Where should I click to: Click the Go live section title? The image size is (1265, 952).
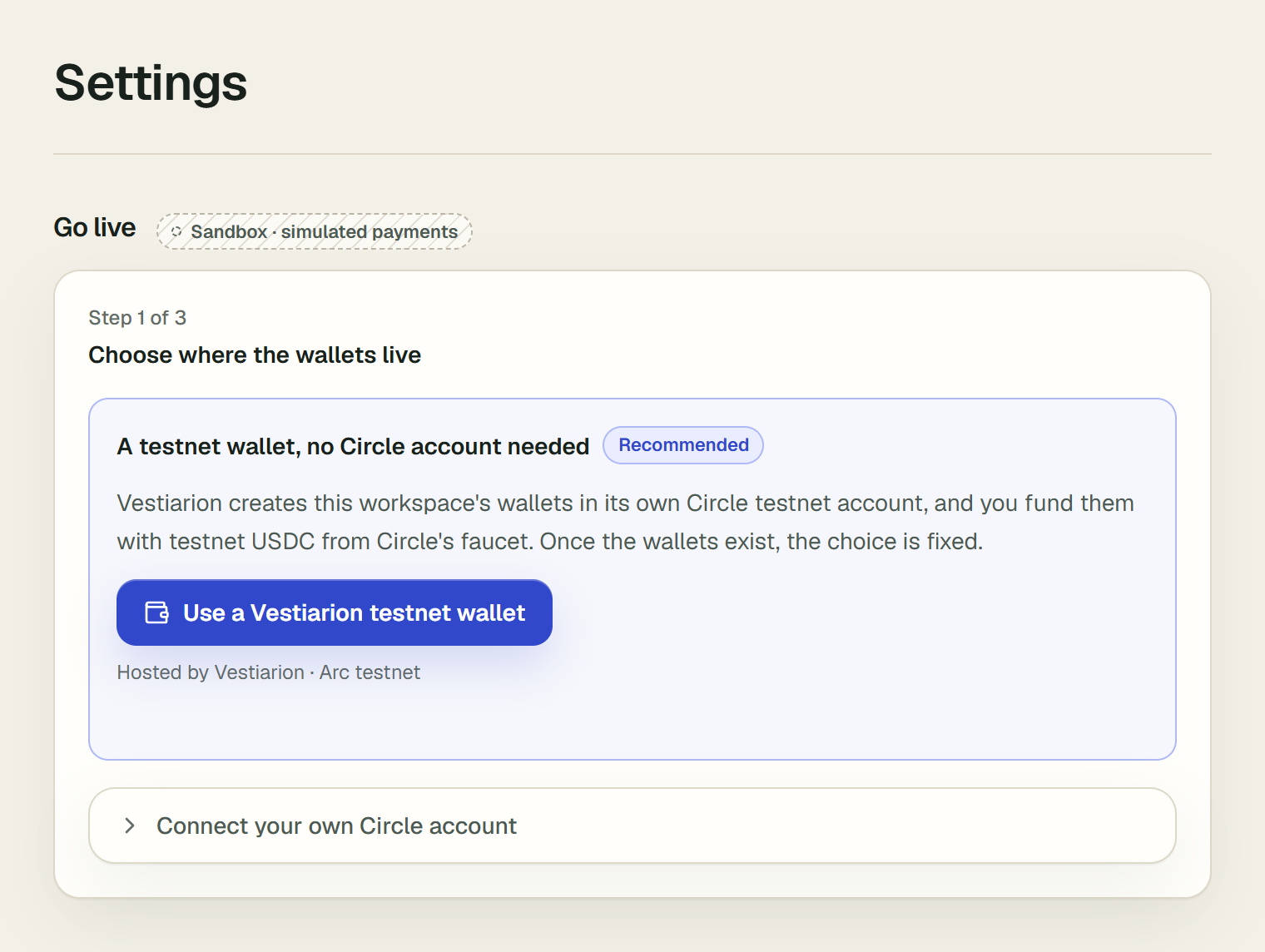click(x=95, y=227)
